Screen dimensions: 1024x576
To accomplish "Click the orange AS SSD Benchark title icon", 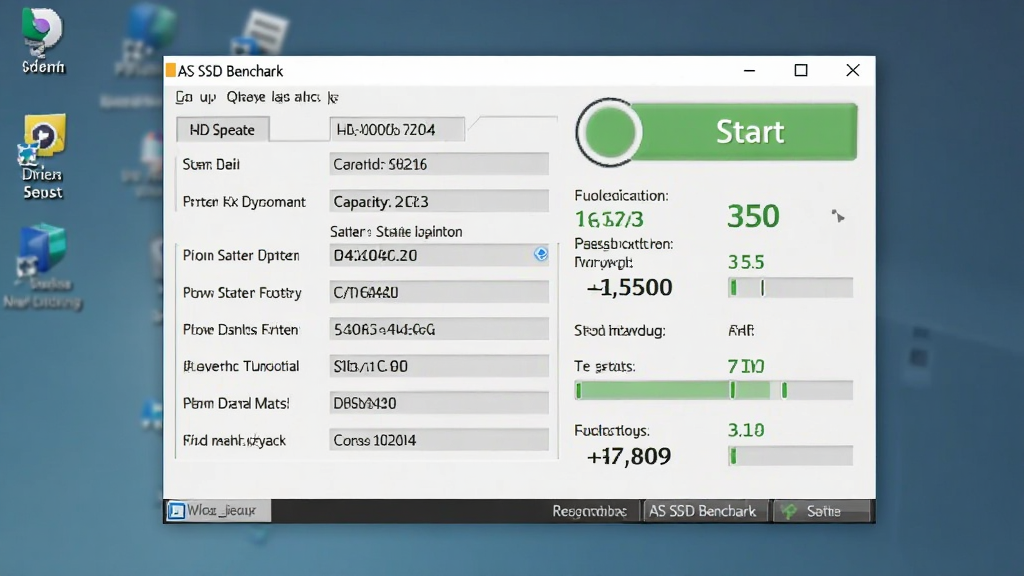I will tap(170, 71).
